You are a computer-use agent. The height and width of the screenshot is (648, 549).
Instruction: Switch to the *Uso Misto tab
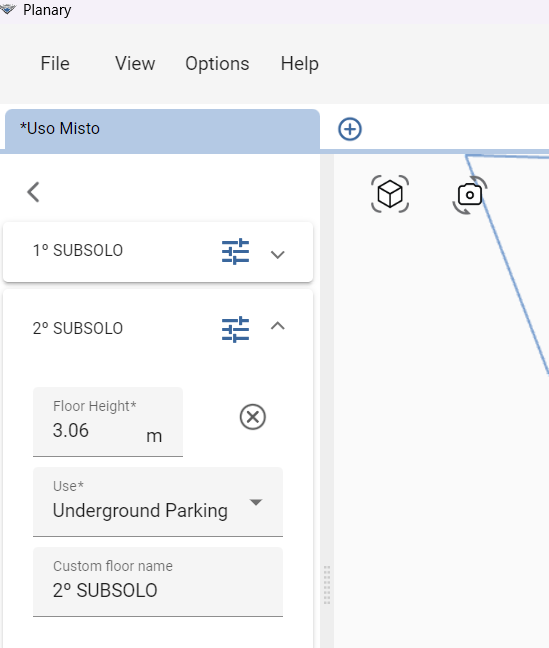click(162, 129)
